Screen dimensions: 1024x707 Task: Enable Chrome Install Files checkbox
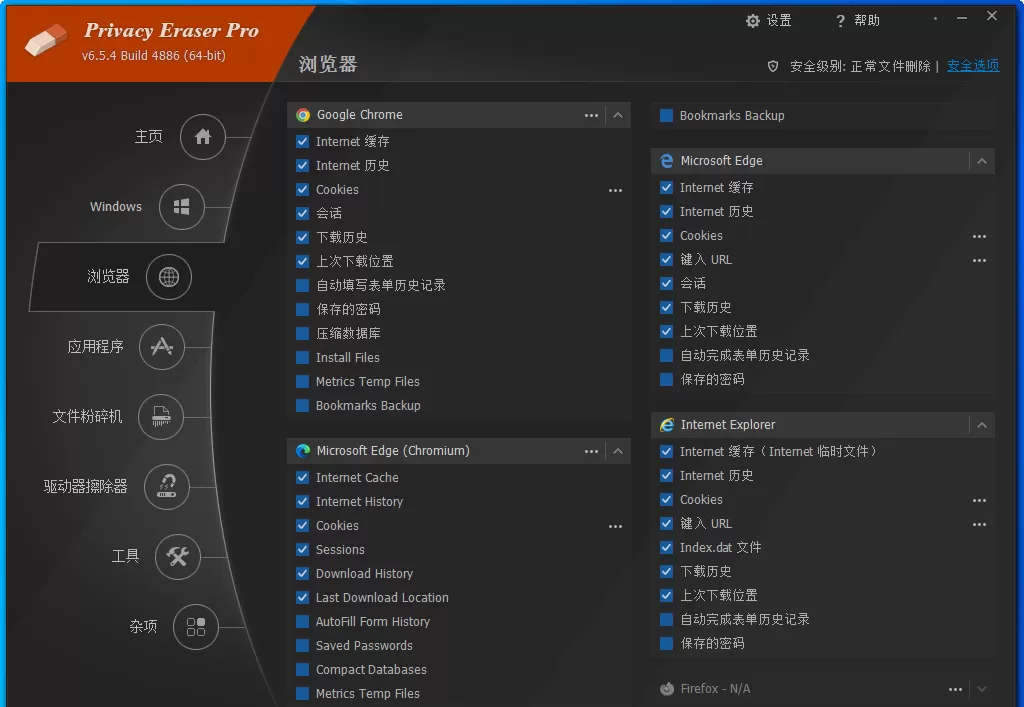(x=302, y=358)
